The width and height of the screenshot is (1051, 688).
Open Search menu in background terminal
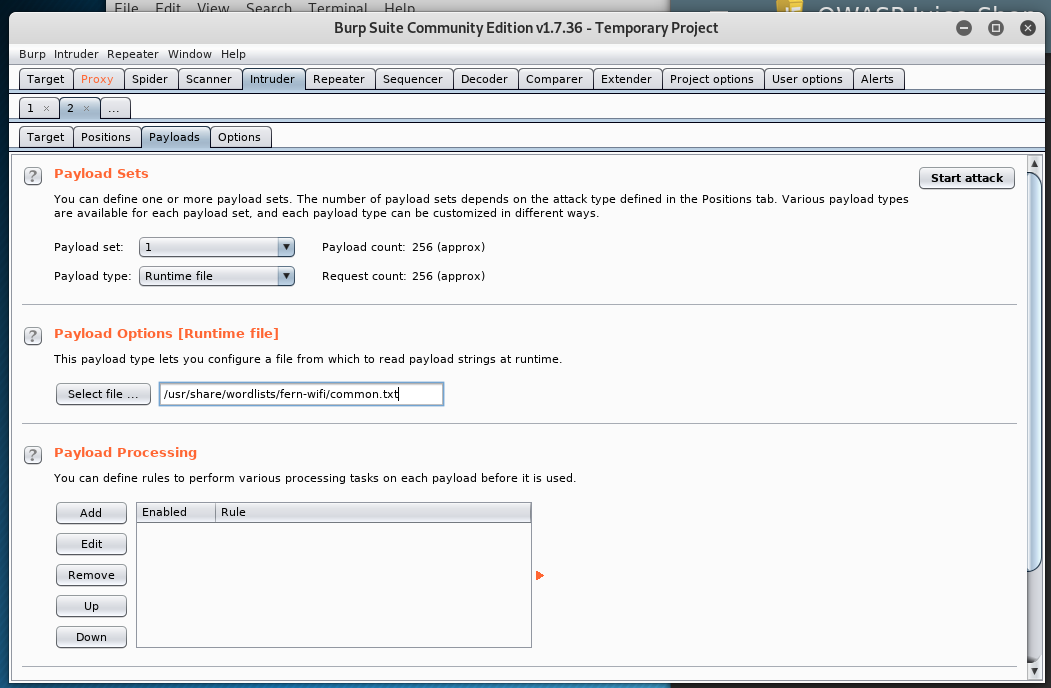pyautogui.click(x=269, y=7)
